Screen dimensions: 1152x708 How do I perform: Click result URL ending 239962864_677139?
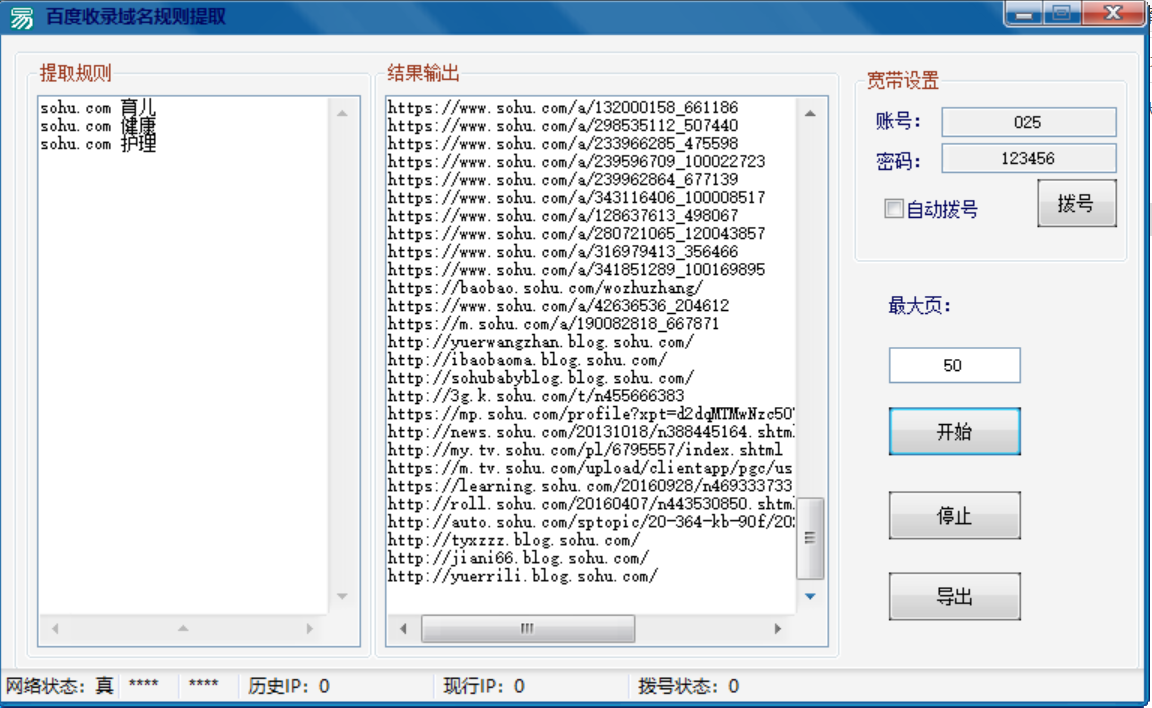click(563, 180)
